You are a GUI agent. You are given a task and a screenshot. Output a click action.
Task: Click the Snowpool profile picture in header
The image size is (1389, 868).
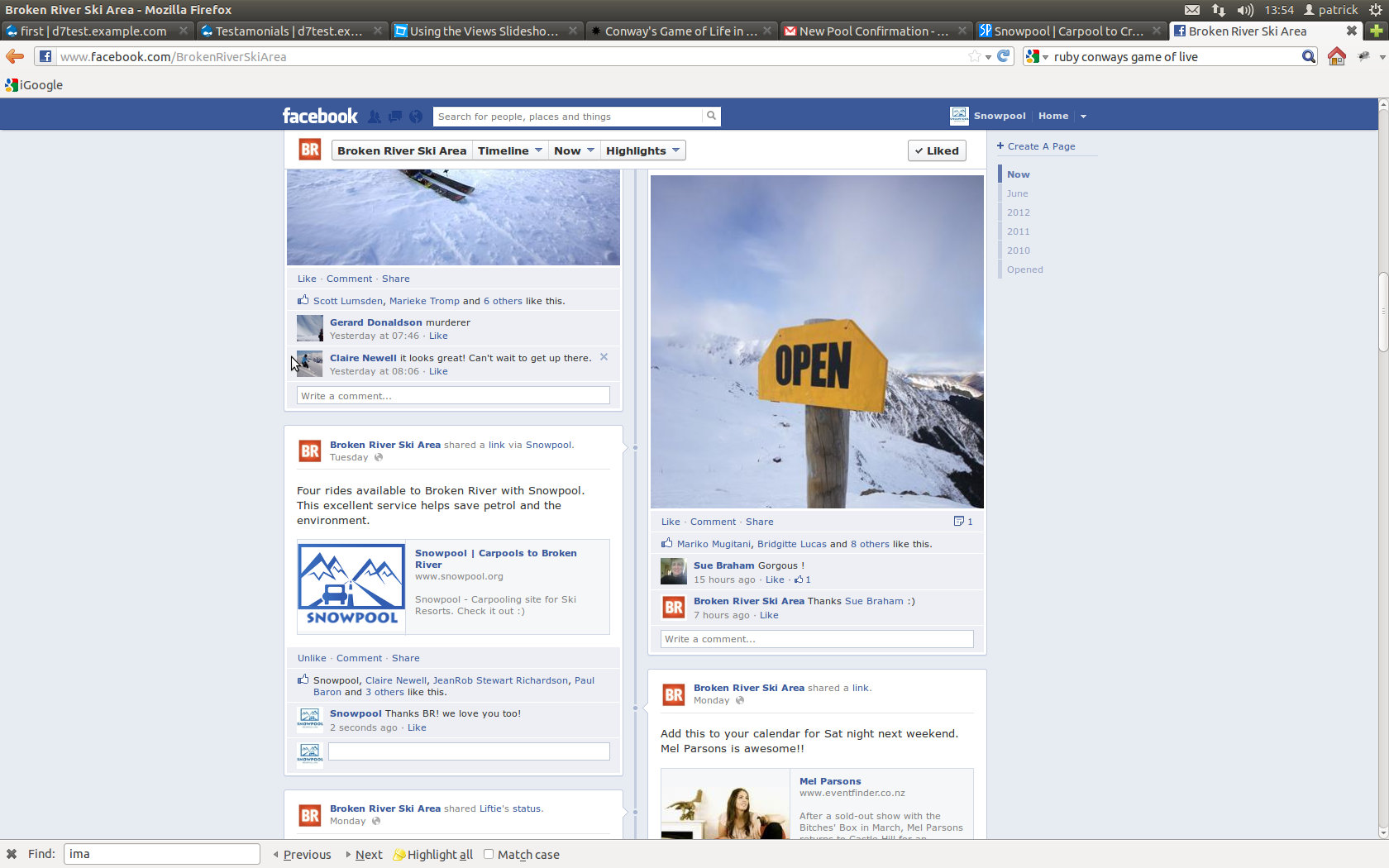(x=959, y=116)
